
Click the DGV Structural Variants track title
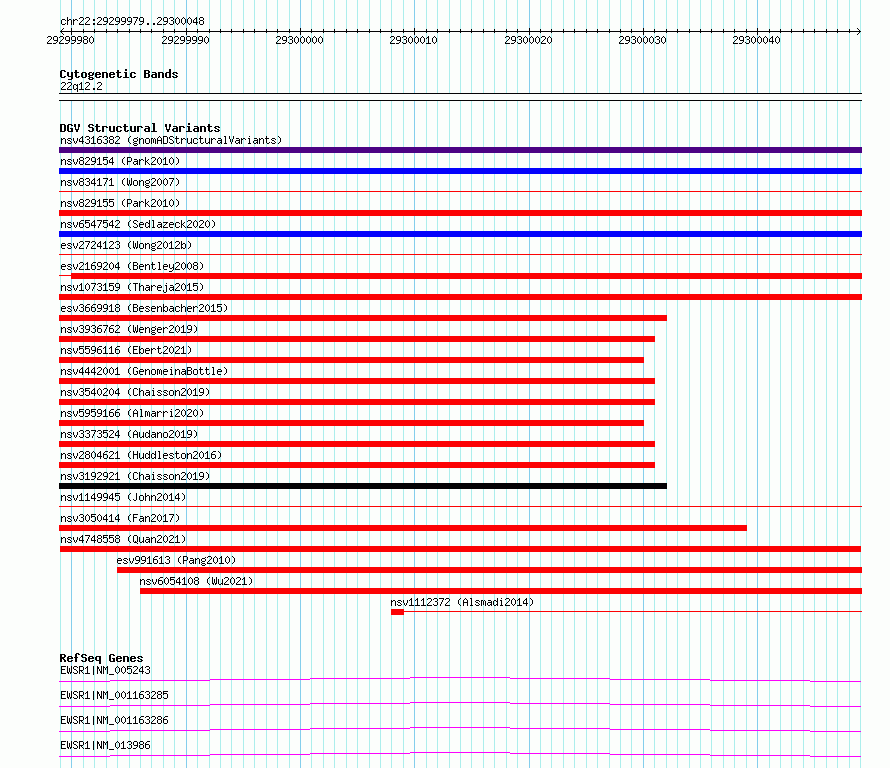[x=140, y=128]
